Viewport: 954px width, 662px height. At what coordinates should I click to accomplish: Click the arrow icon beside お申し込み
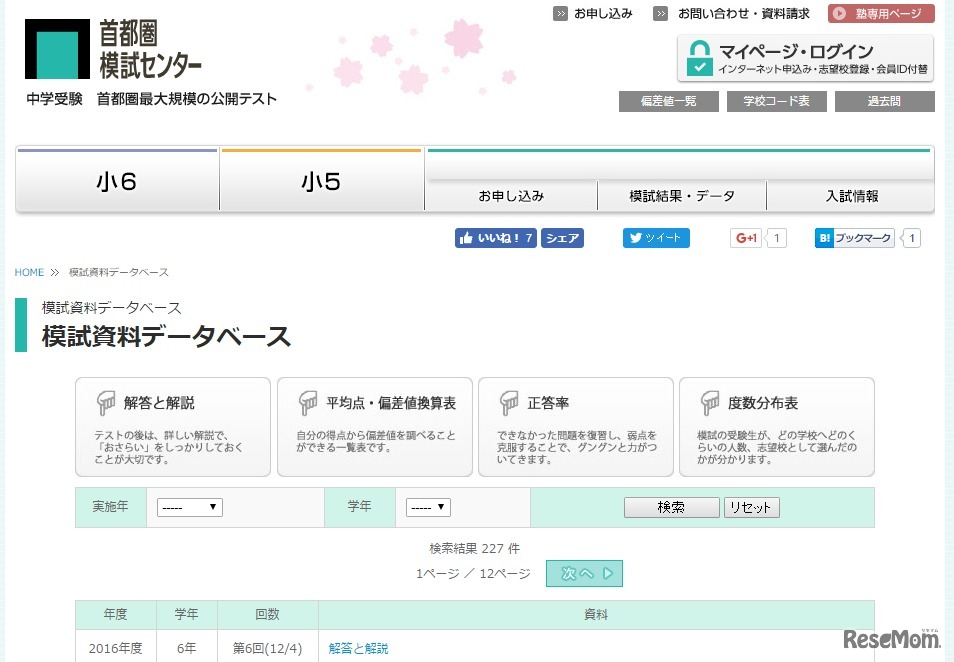pos(560,13)
